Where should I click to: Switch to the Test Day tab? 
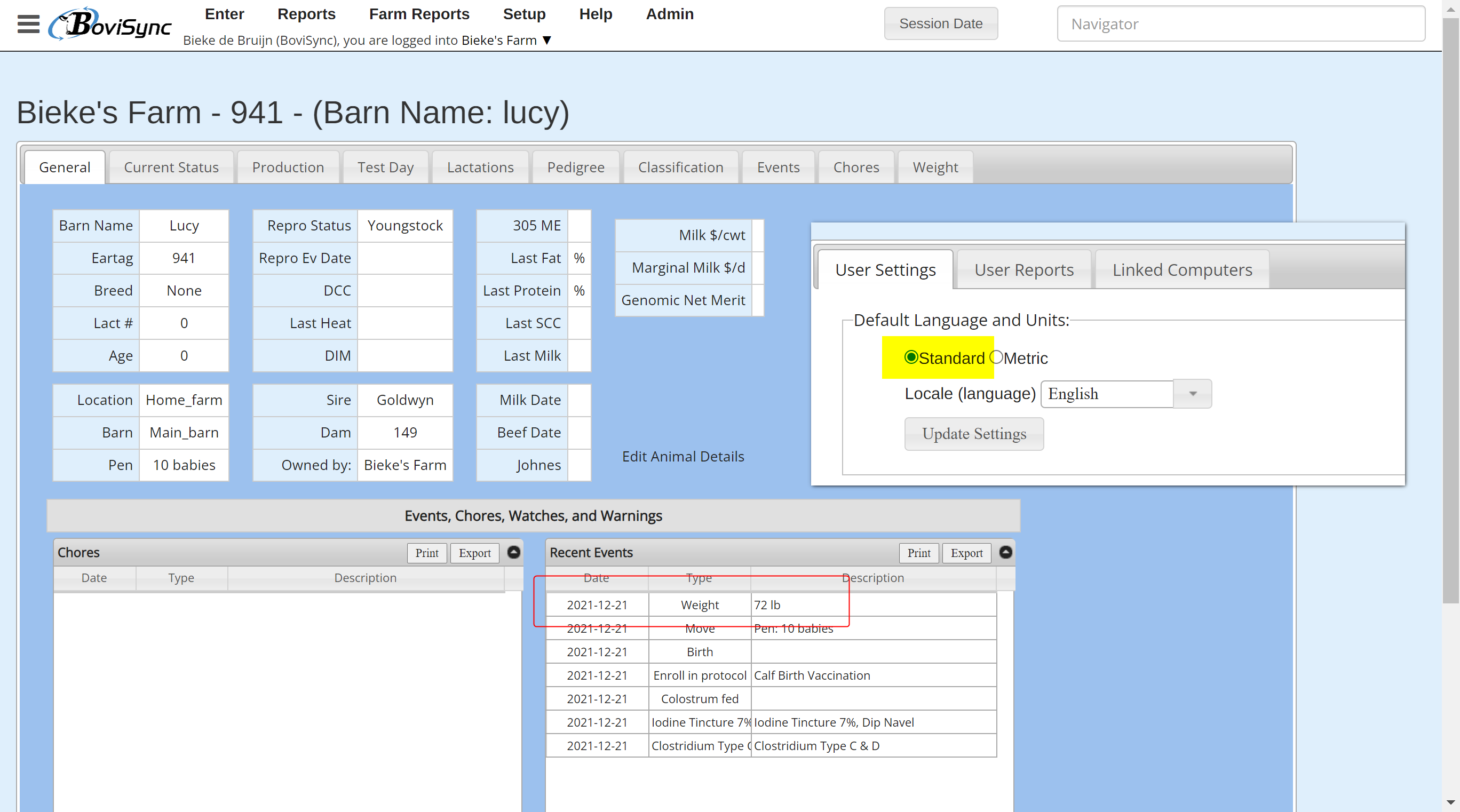tap(385, 167)
